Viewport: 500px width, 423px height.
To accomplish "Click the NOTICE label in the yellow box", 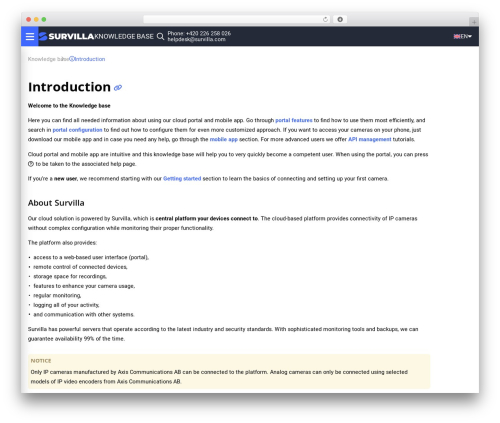I will pos(41,361).
